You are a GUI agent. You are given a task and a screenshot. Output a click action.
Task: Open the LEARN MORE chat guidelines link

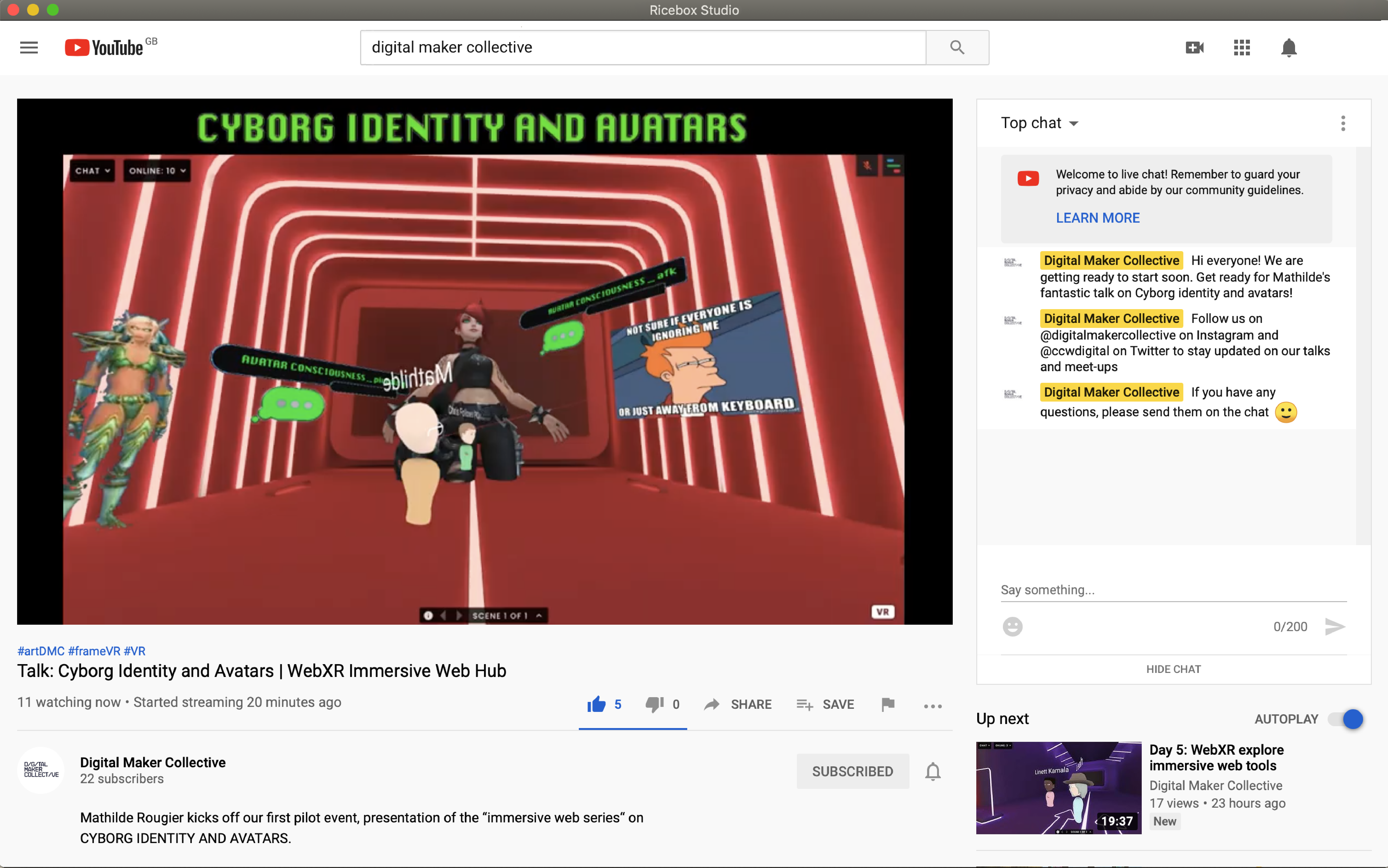[x=1098, y=218]
